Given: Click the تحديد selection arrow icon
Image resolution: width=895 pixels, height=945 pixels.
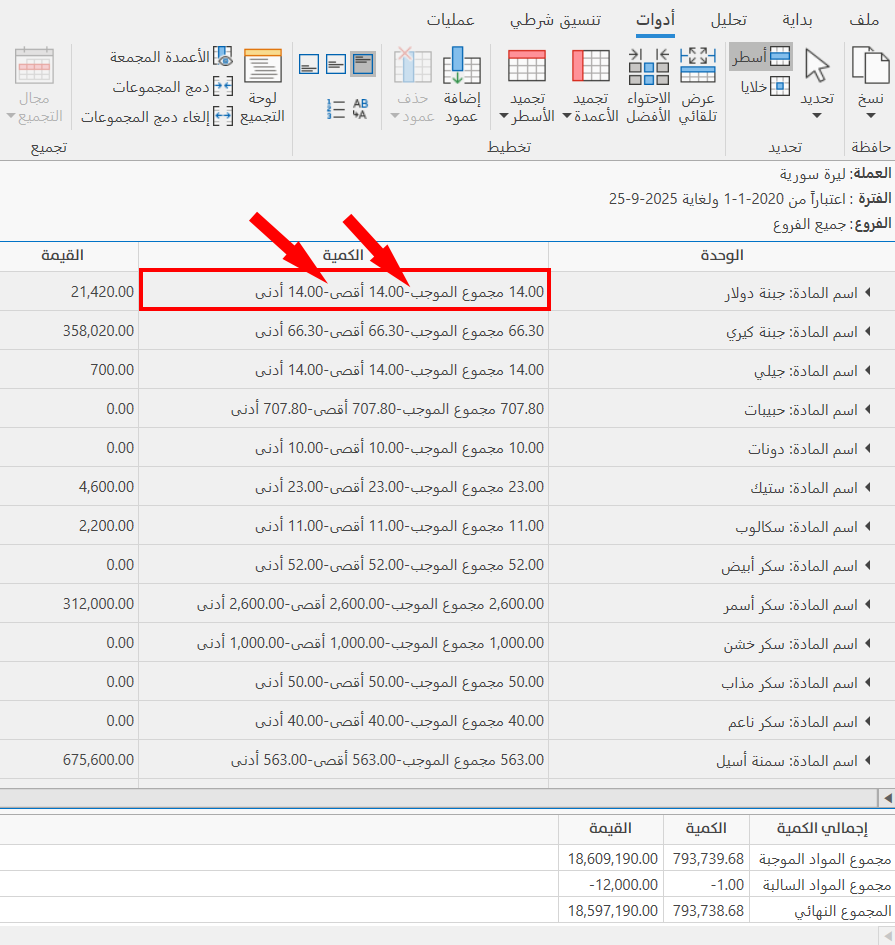Looking at the screenshot, I should click(x=818, y=65).
